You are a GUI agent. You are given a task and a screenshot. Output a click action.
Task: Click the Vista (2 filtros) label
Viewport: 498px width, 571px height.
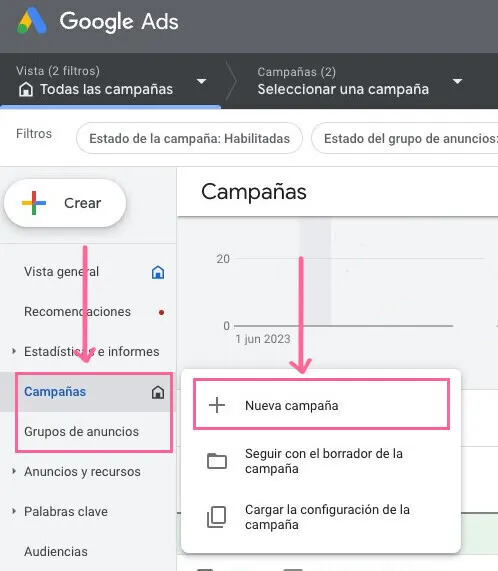pyautogui.click(x=58, y=71)
